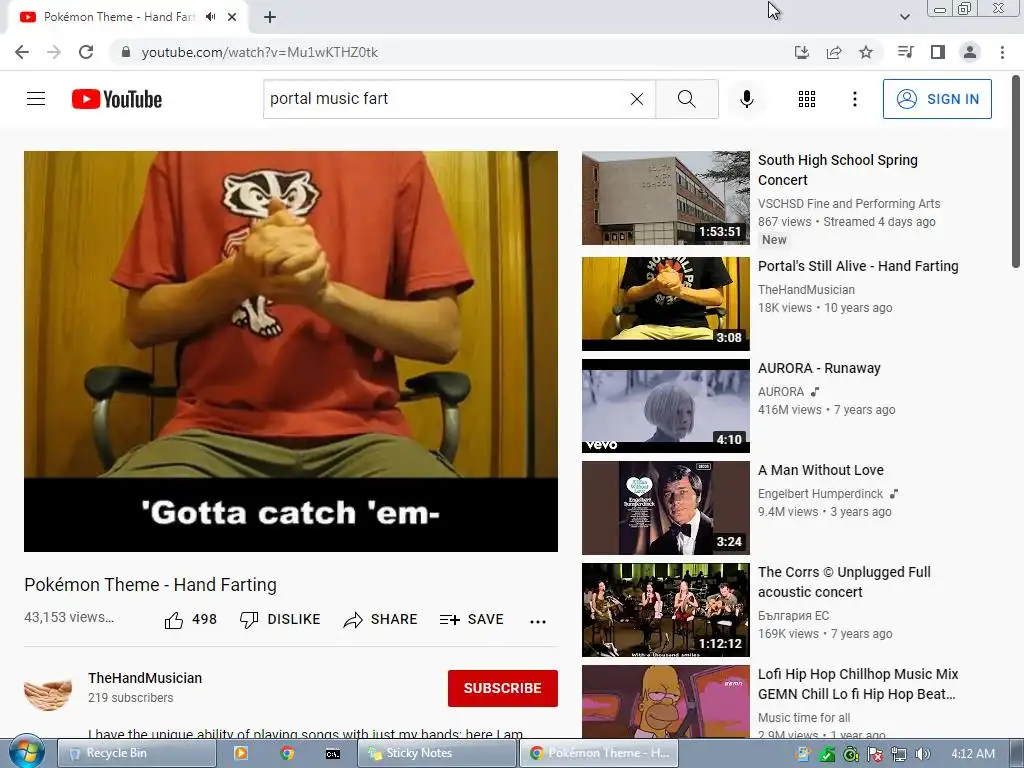Subscribe to TheHandMusician channel
This screenshot has width=1024, height=768.
[502, 688]
